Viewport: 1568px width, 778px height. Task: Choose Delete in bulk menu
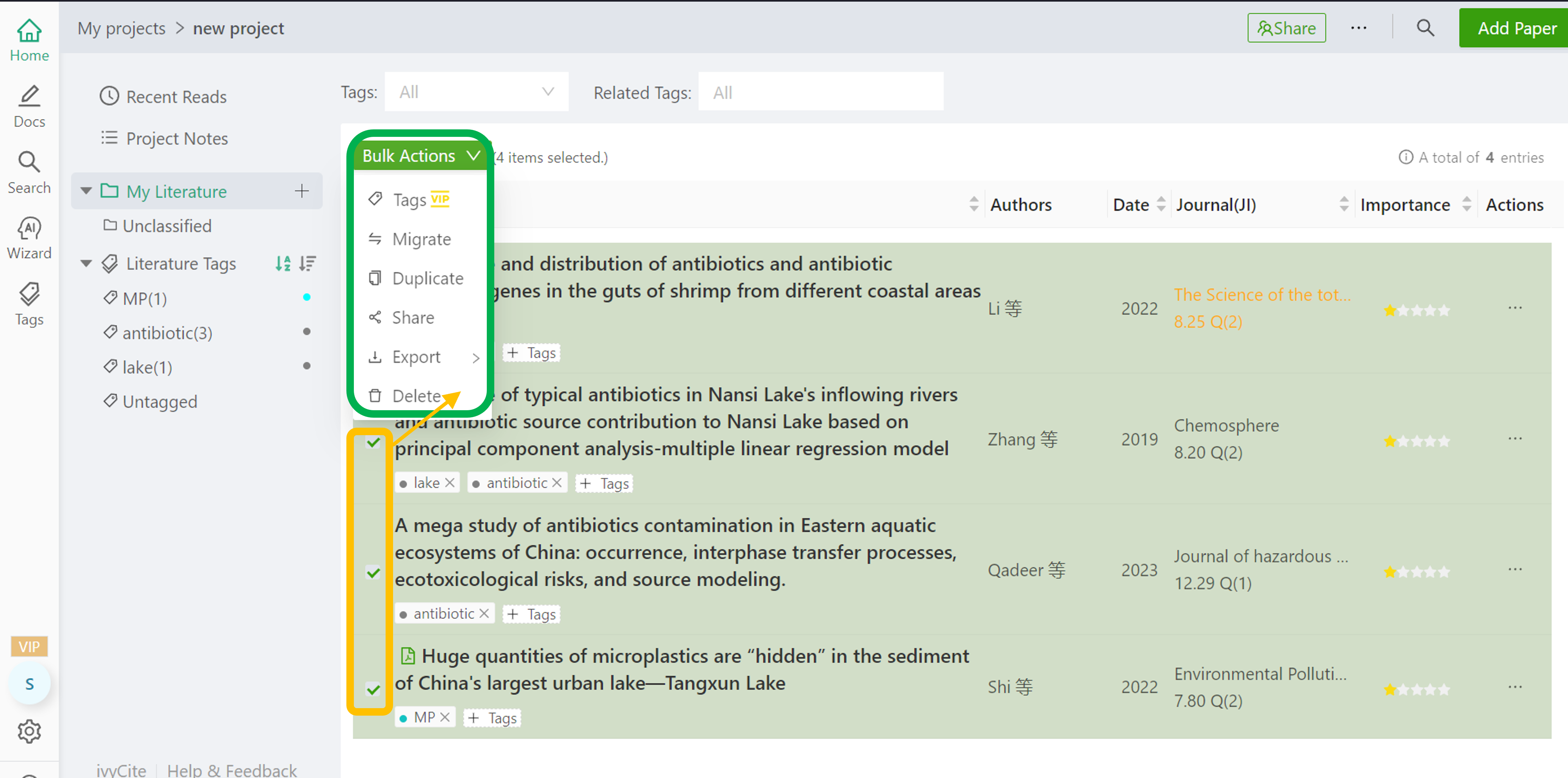tap(421, 396)
